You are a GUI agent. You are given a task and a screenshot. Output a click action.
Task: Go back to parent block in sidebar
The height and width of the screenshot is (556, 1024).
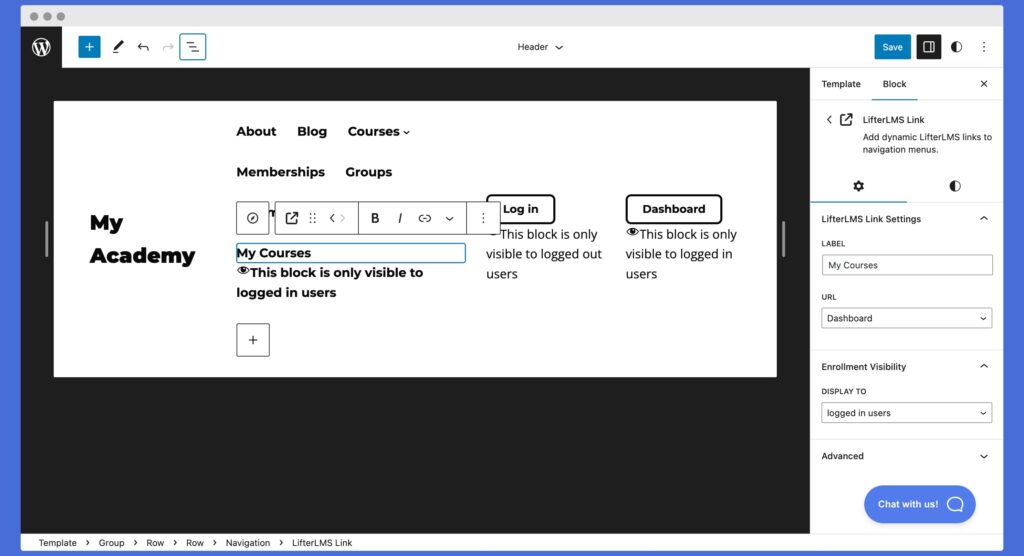829,120
